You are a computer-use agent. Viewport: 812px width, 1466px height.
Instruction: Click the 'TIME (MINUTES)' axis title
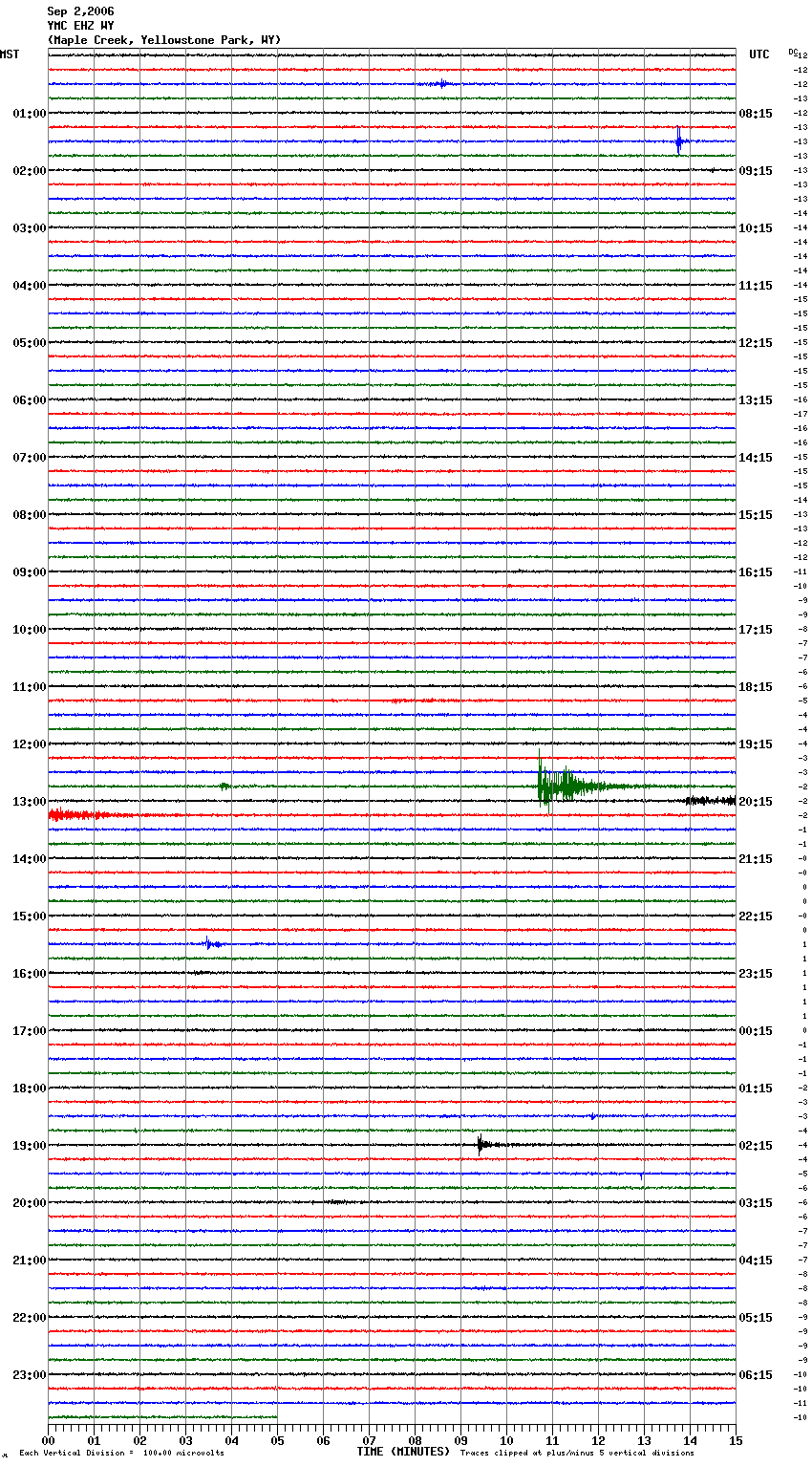[x=403, y=1452]
